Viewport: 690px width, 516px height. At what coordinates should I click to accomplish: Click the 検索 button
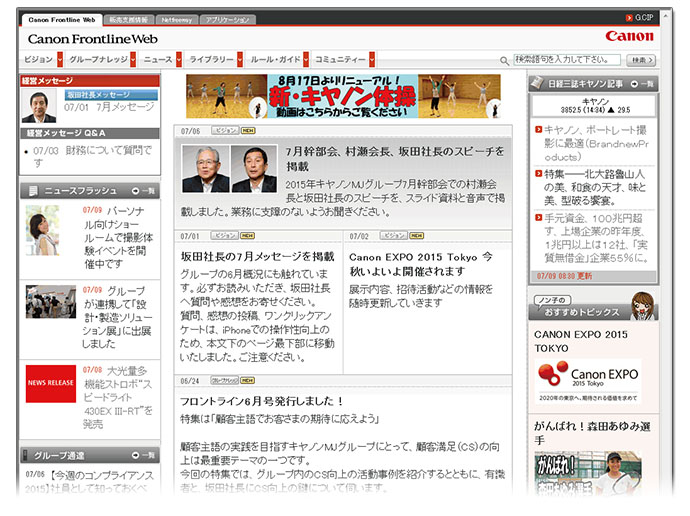click(642, 60)
